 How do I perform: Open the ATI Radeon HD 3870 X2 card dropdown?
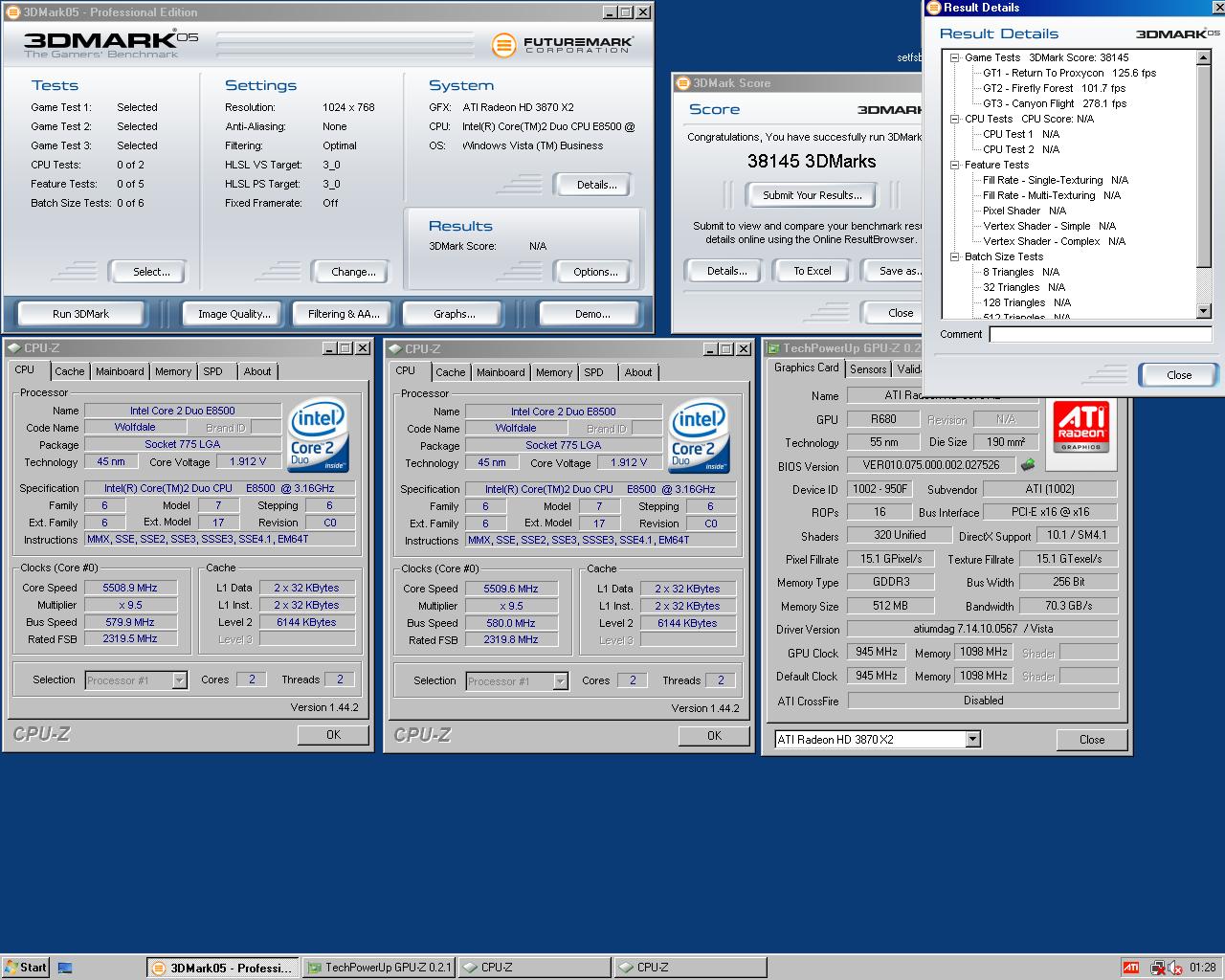972,739
